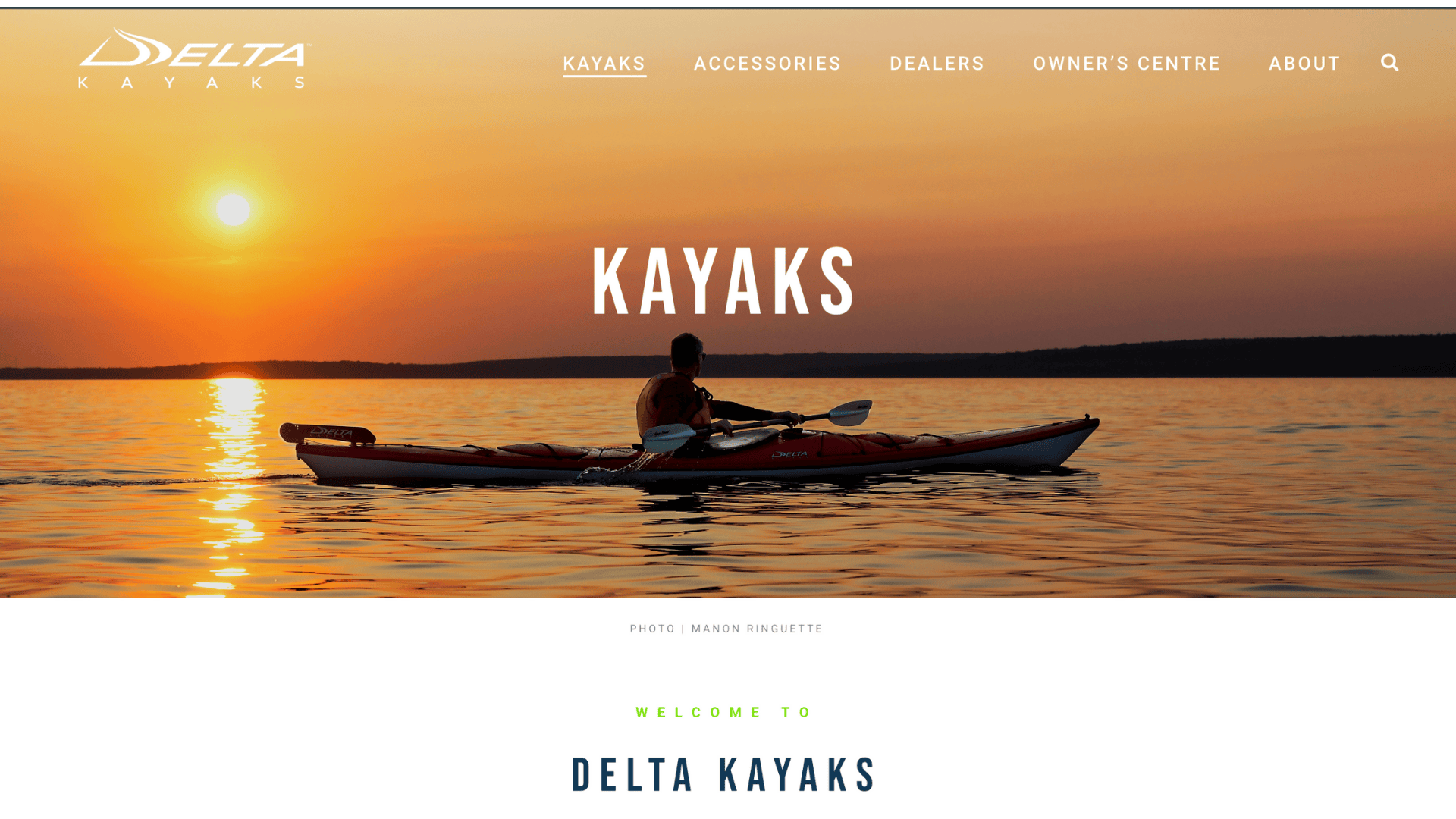
Task: Click the photo credit Manon Ringuette
Action: coord(757,629)
